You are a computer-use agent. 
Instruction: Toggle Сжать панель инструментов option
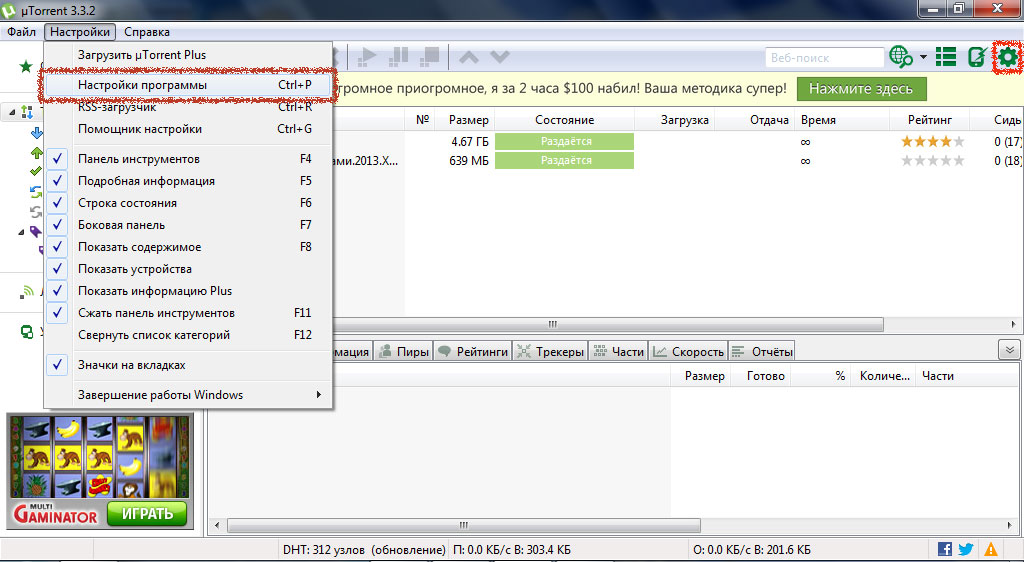188,313
